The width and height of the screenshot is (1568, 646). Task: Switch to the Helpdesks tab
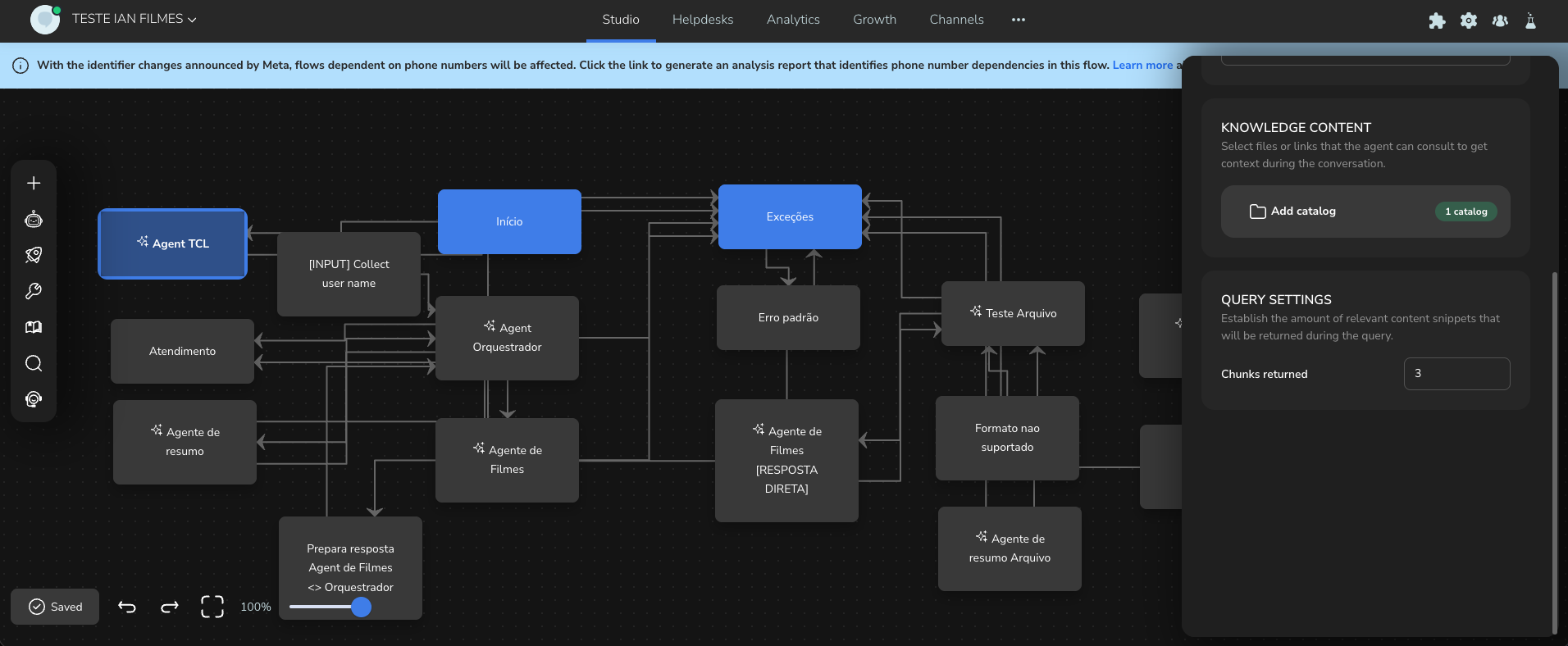click(x=703, y=20)
